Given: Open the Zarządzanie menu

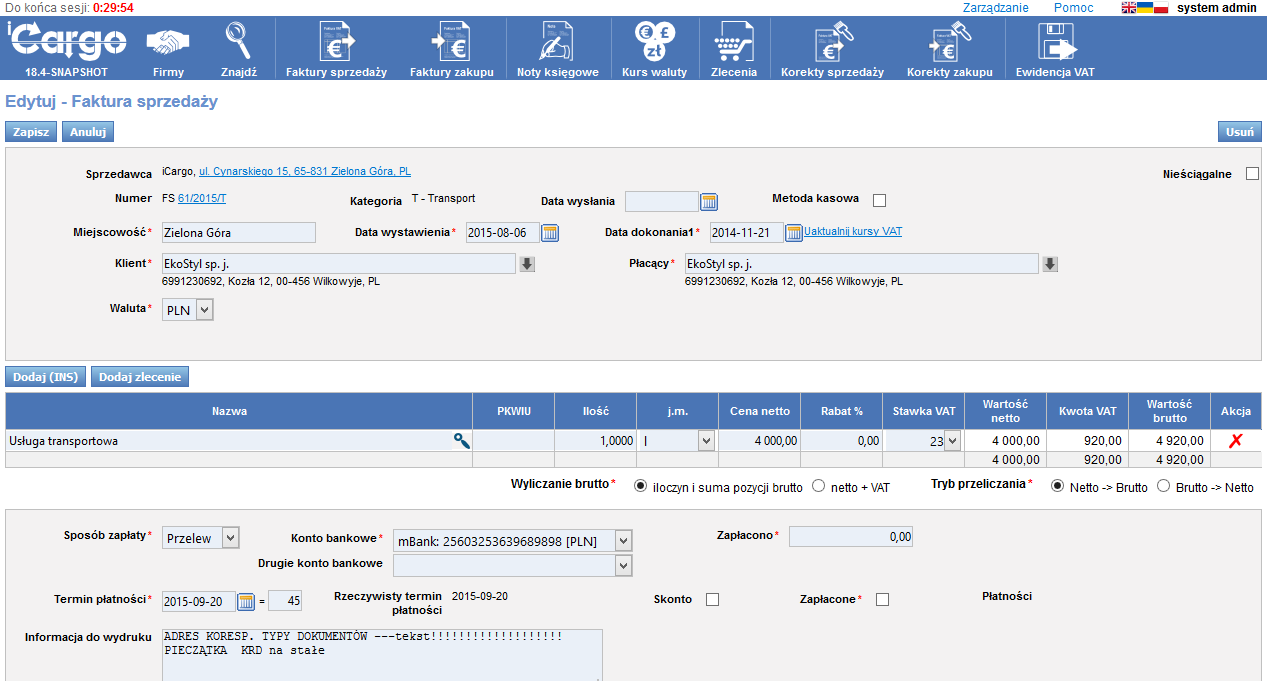Looking at the screenshot, I should tap(995, 8).
